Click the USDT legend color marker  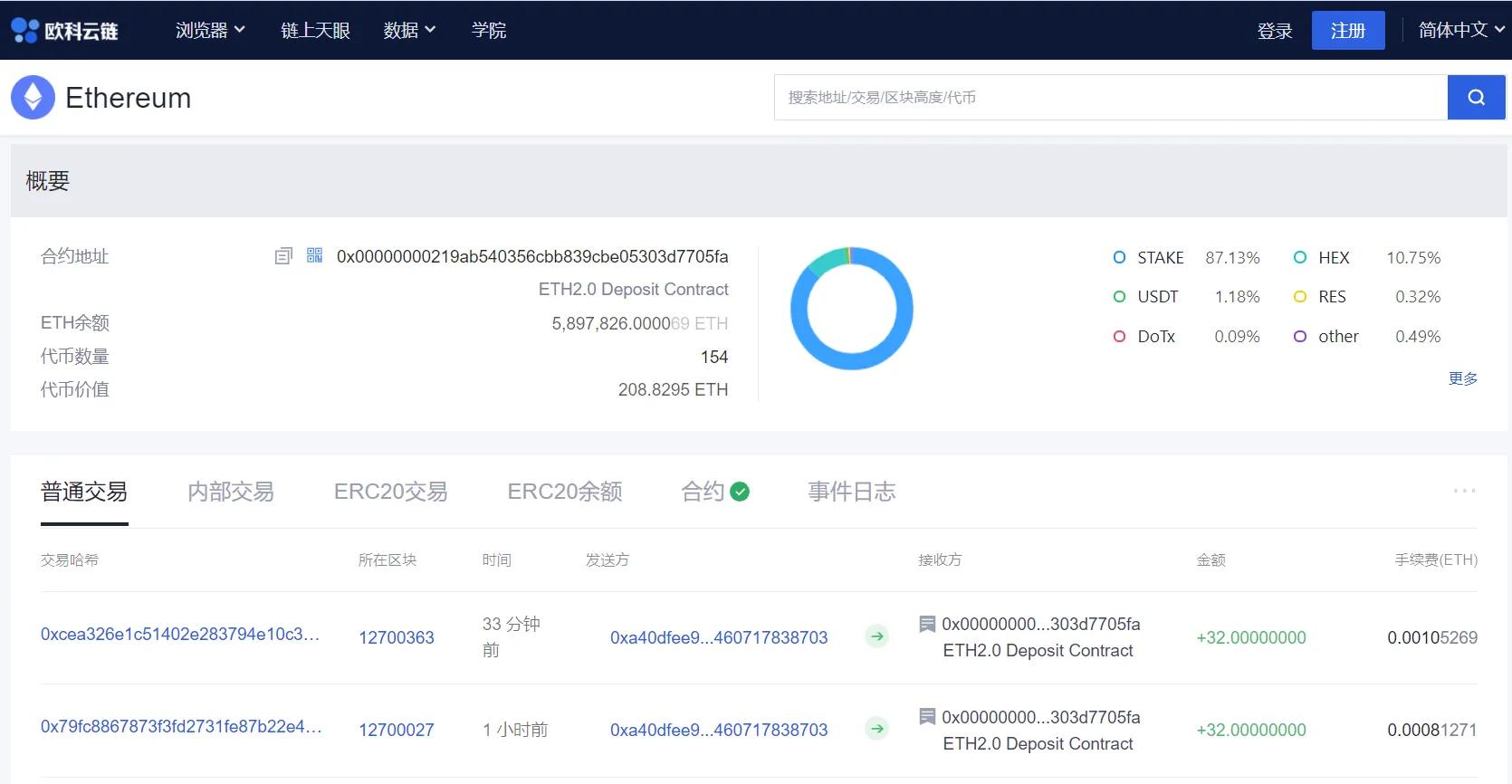click(x=1119, y=296)
